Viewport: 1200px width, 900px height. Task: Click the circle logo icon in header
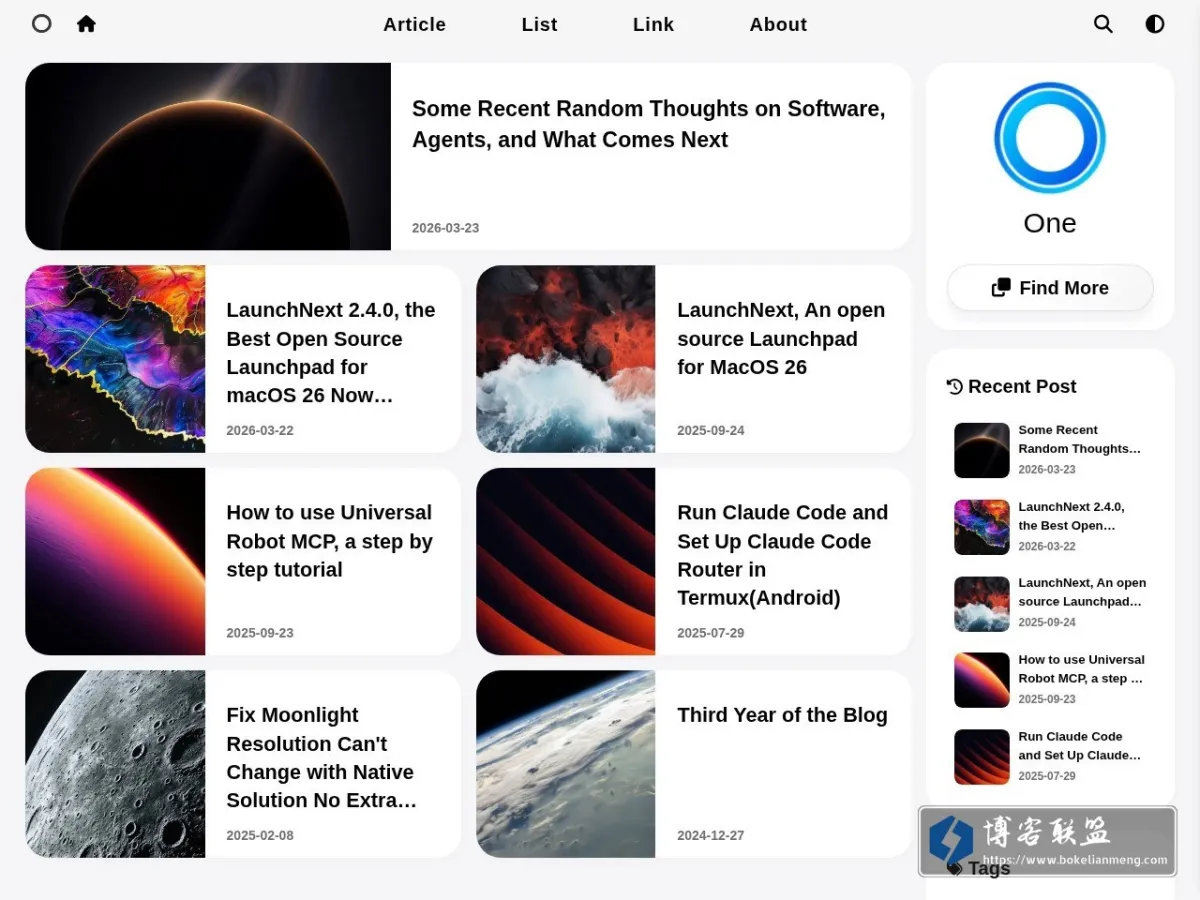[x=41, y=23]
